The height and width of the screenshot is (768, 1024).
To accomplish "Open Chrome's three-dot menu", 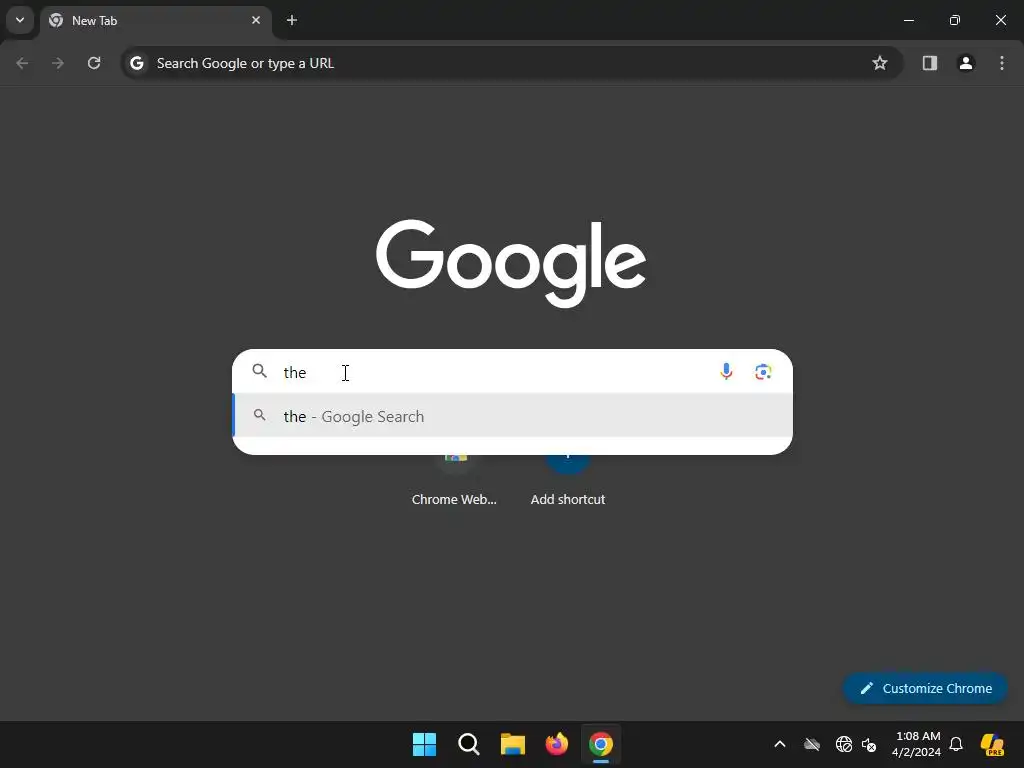I will pyautogui.click(x=1002, y=63).
